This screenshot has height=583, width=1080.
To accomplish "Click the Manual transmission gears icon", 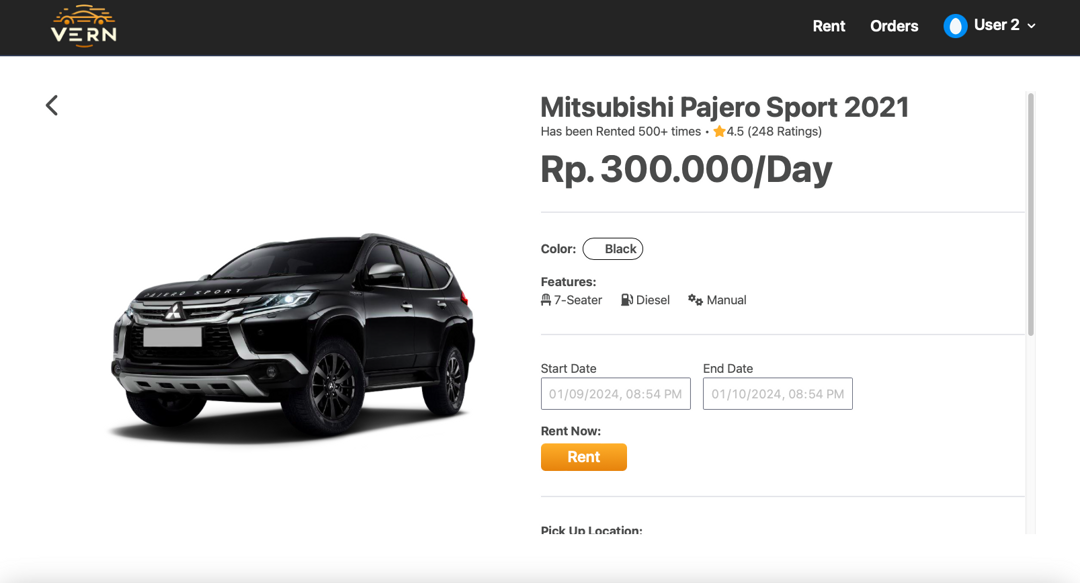I will (694, 299).
